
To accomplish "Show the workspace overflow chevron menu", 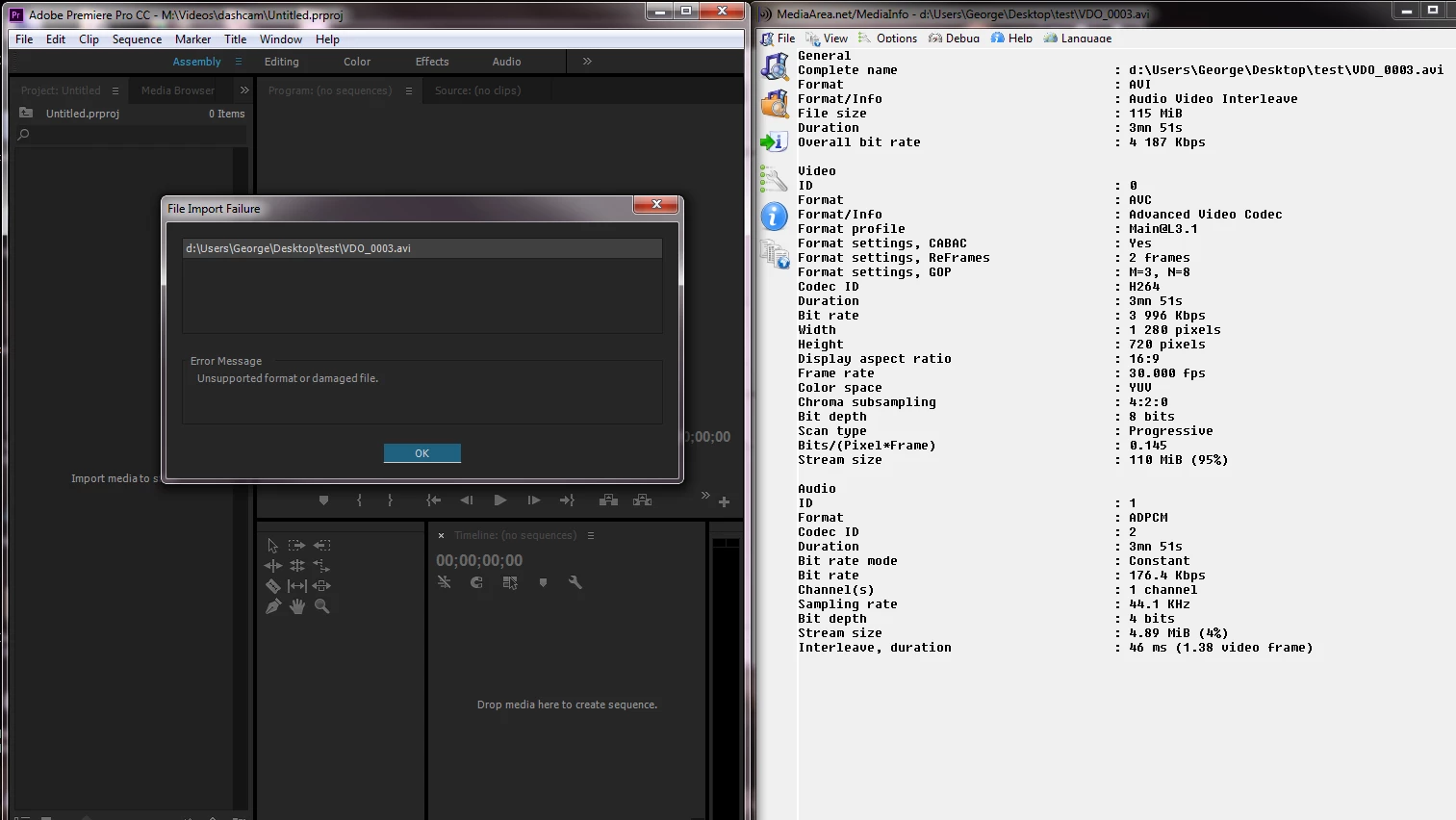I will coord(587,62).
